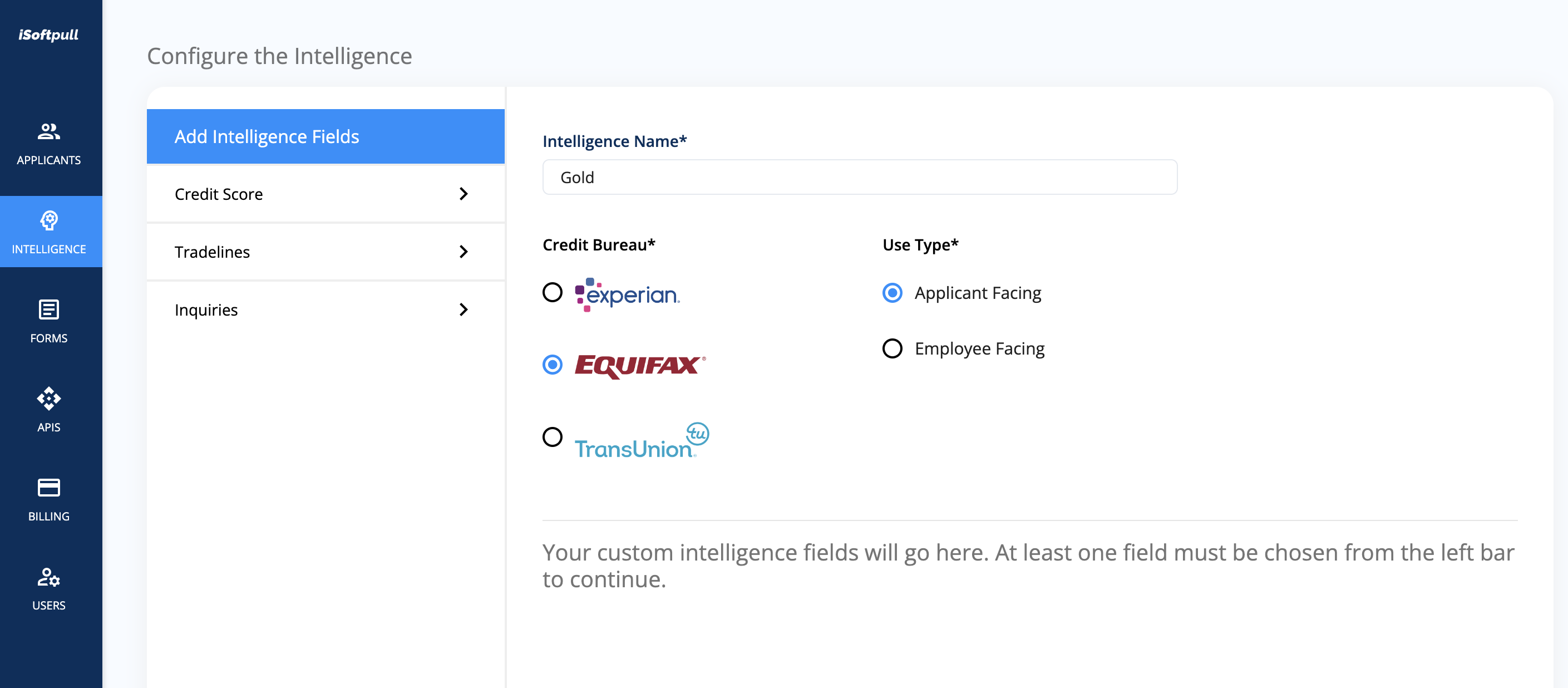Click the Experian logo
The height and width of the screenshot is (688, 1568).
pos(627,294)
